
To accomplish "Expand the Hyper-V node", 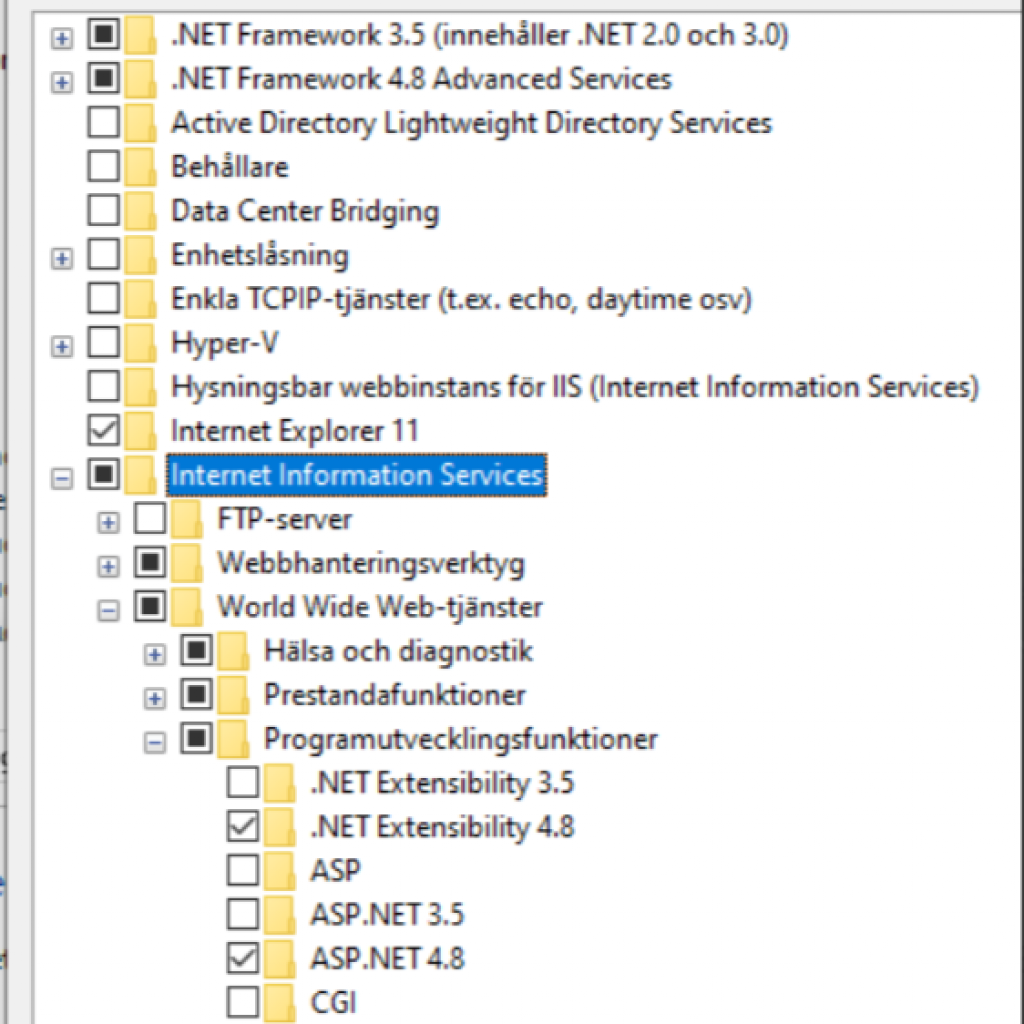I will tap(62, 346).
